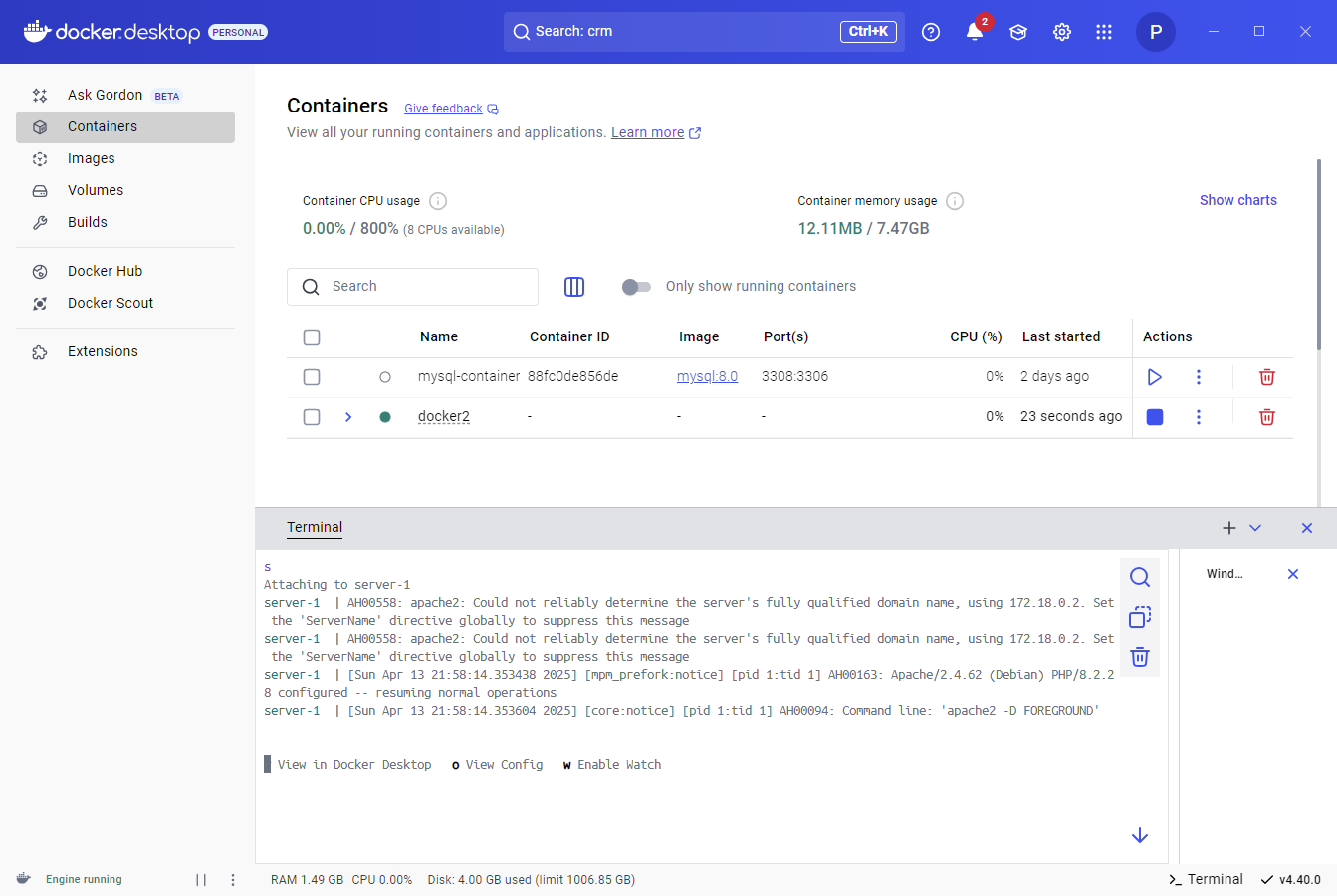Click the mysql-container name
1337x896 pixels.
coord(469,376)
